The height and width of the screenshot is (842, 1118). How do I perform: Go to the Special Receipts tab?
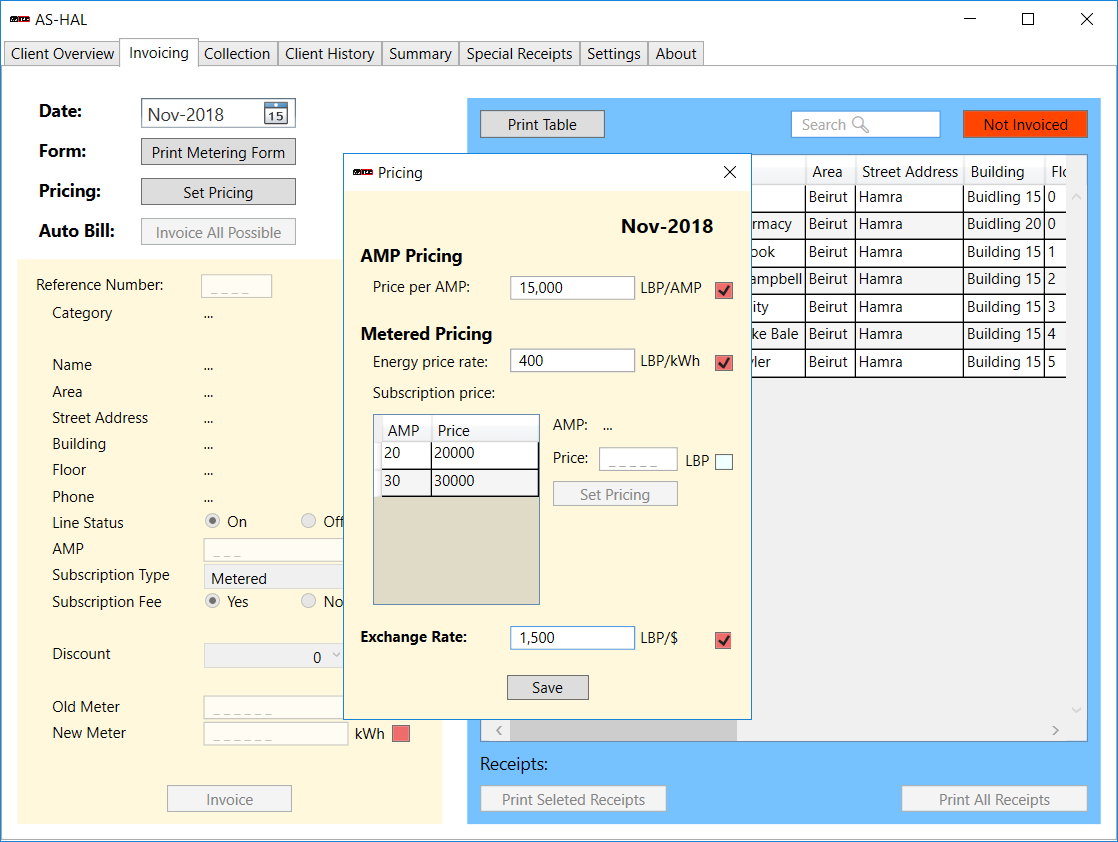[519, 53]
